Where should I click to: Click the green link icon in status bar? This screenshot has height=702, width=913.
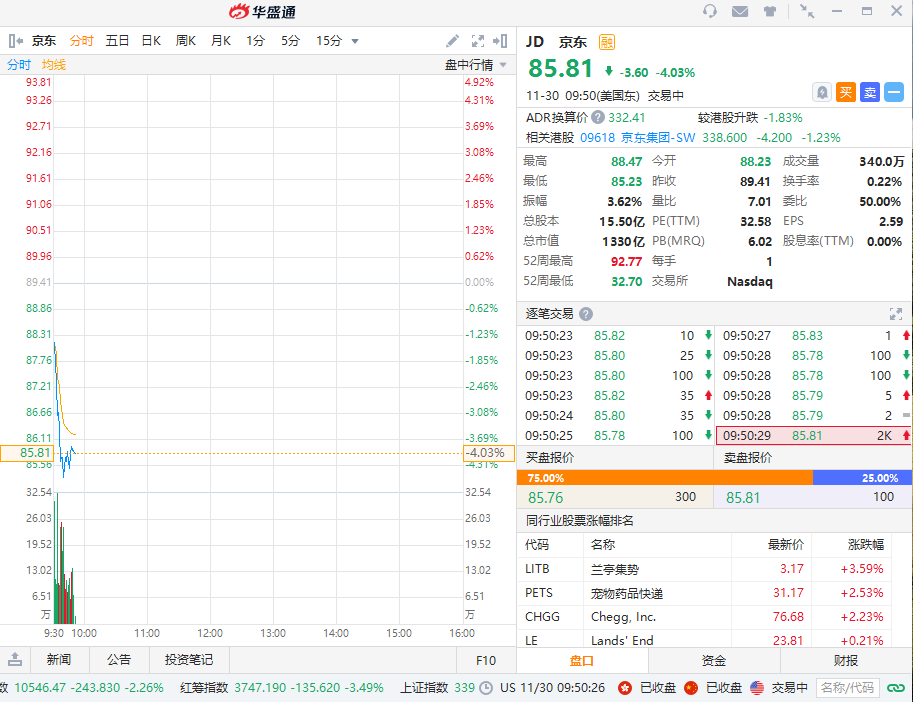pyautogui.click(x=896, y=688)
